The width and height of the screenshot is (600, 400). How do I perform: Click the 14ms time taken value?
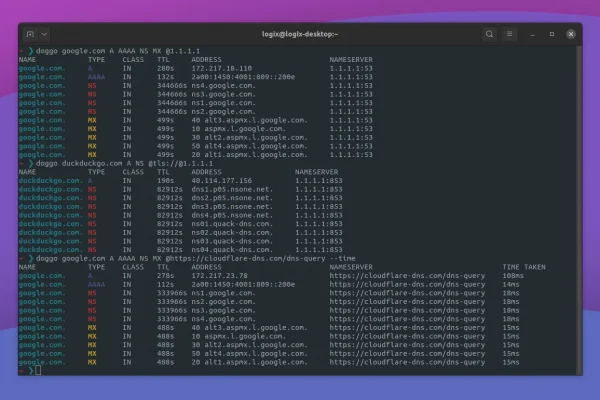[511, 284]
